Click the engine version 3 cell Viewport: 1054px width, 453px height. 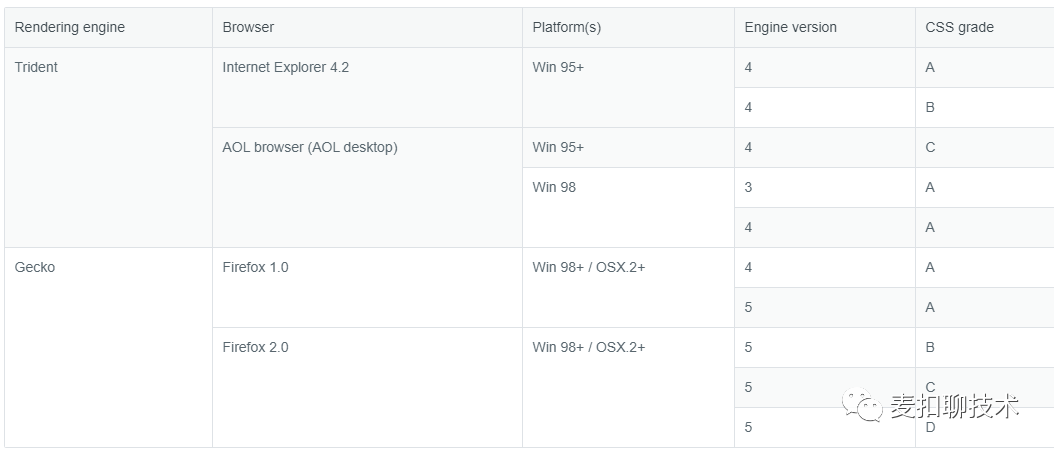[825, 188]
